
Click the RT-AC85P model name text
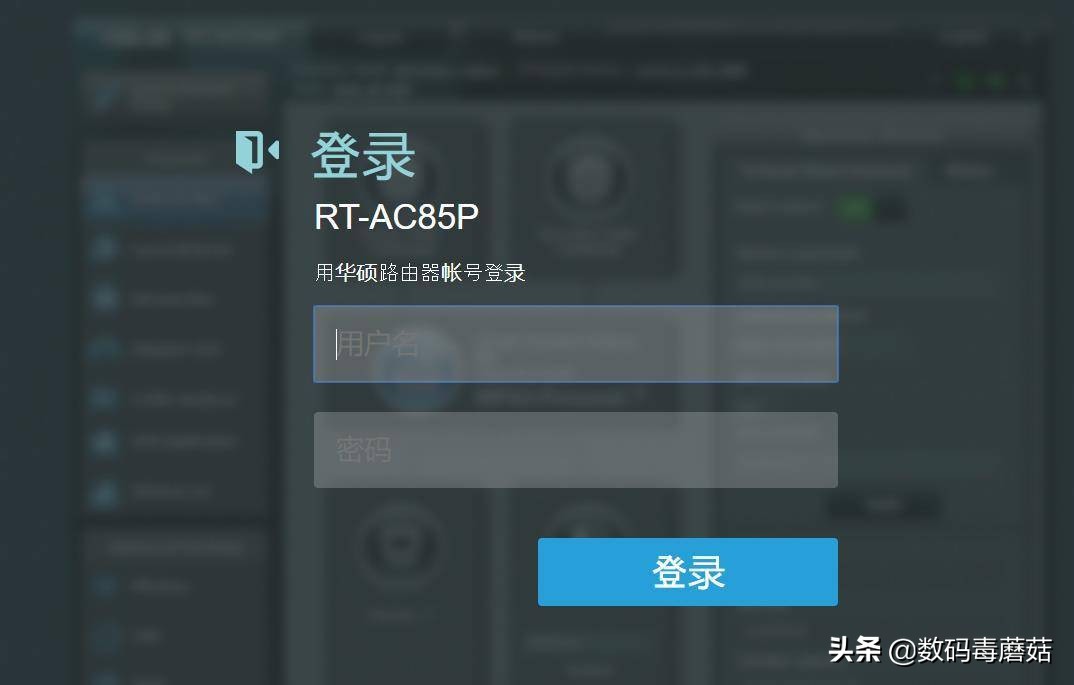396,216
